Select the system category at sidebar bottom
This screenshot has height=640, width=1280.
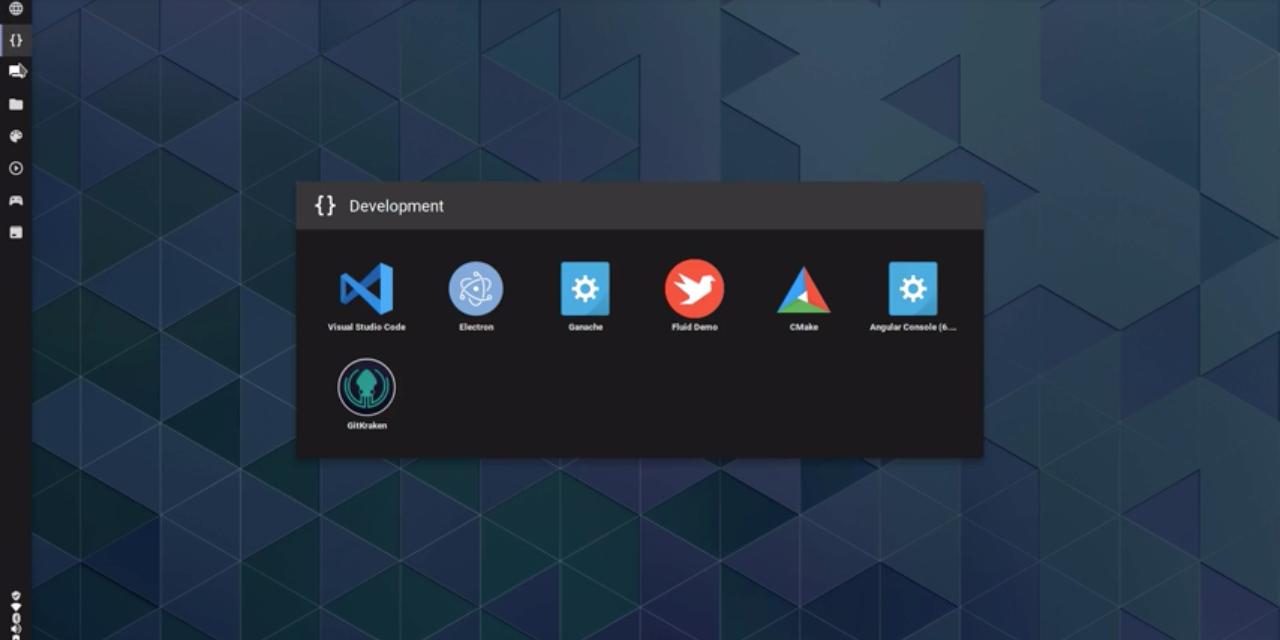click(x=15, y=231)
